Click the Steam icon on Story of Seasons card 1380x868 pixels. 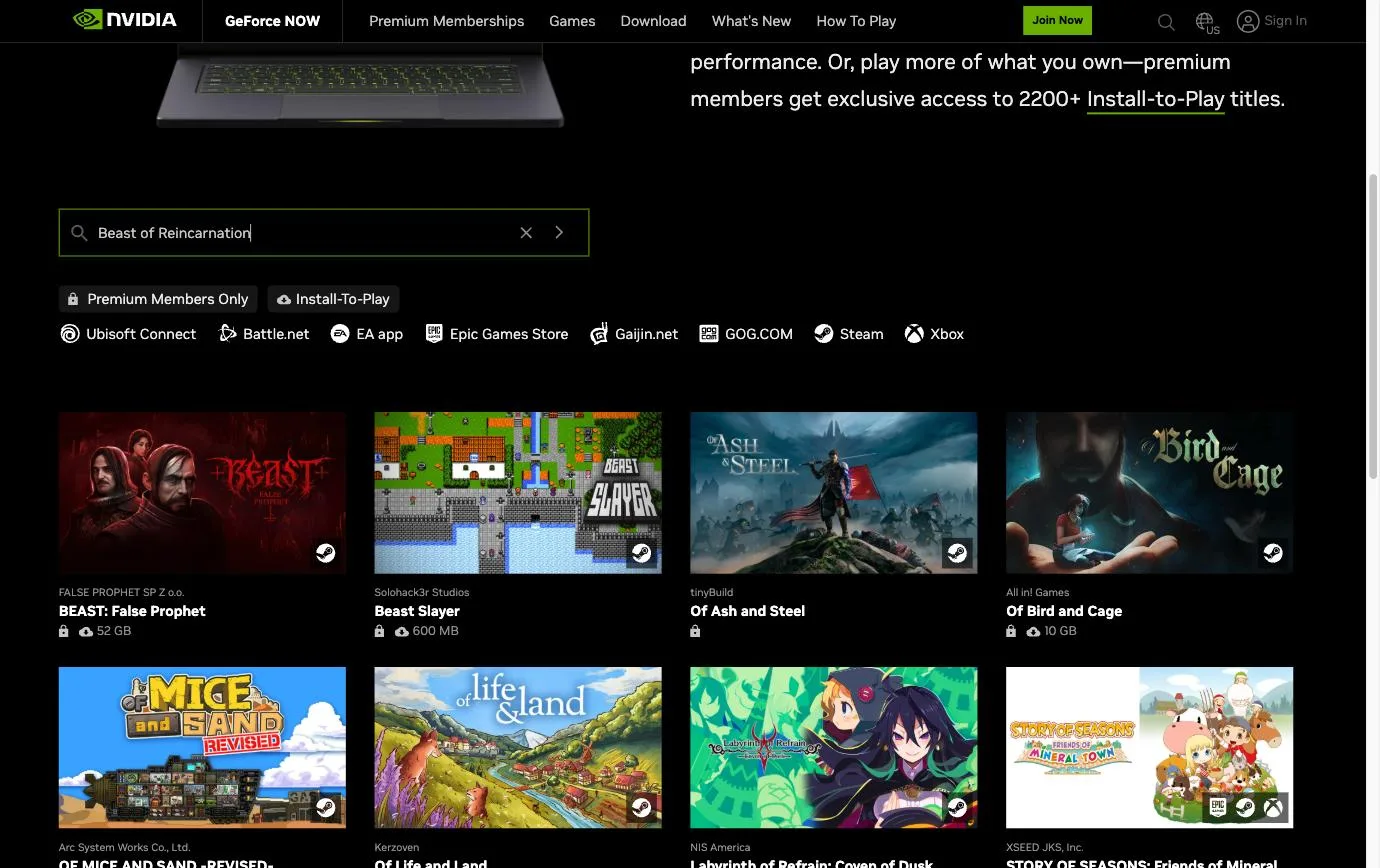(1245, 807)
